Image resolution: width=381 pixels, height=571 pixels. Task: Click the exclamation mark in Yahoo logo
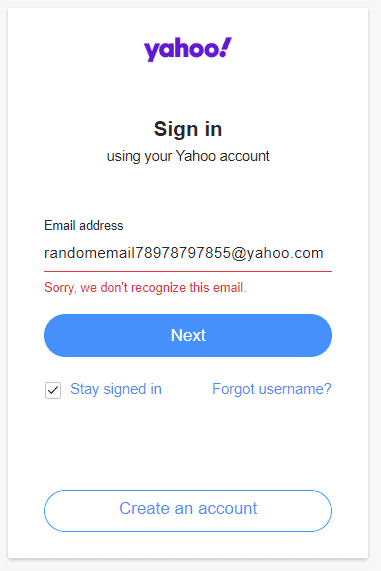pyautogui.click(x=225, y=47)
